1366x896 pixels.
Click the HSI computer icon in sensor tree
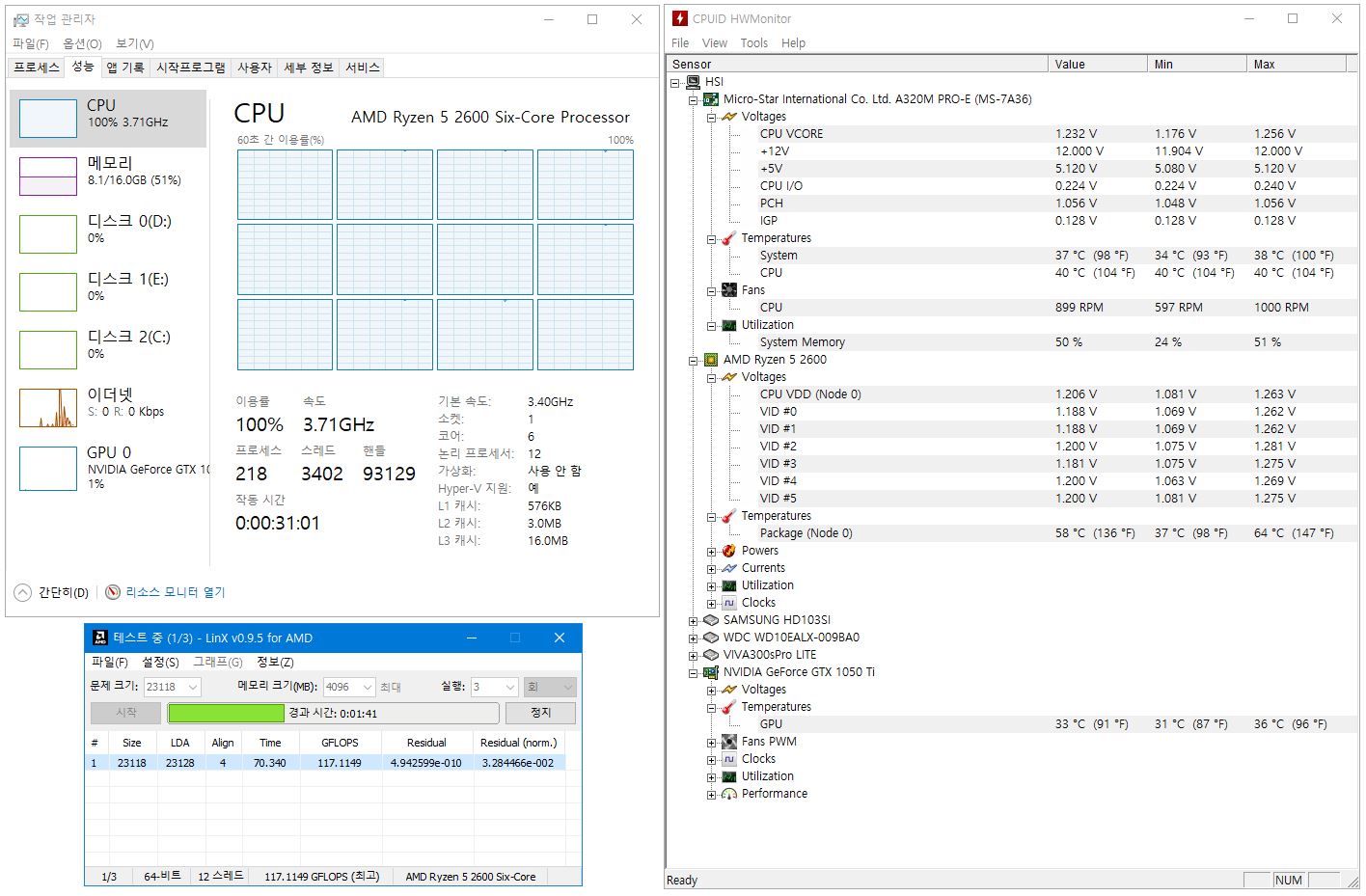[693, 82]
